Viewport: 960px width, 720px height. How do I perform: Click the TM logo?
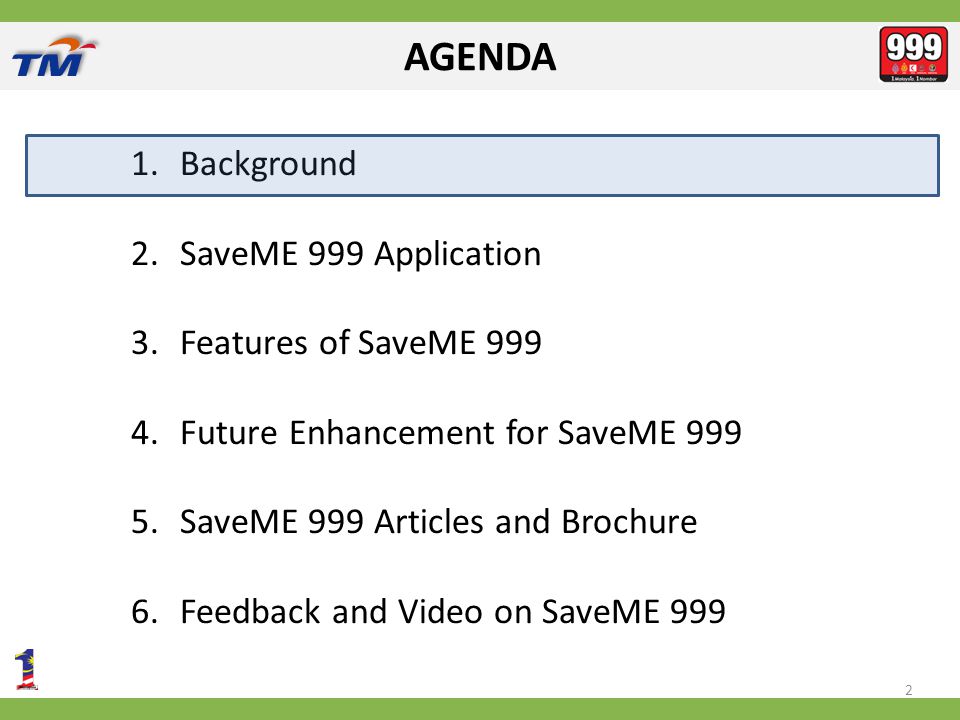coord(54,56)
